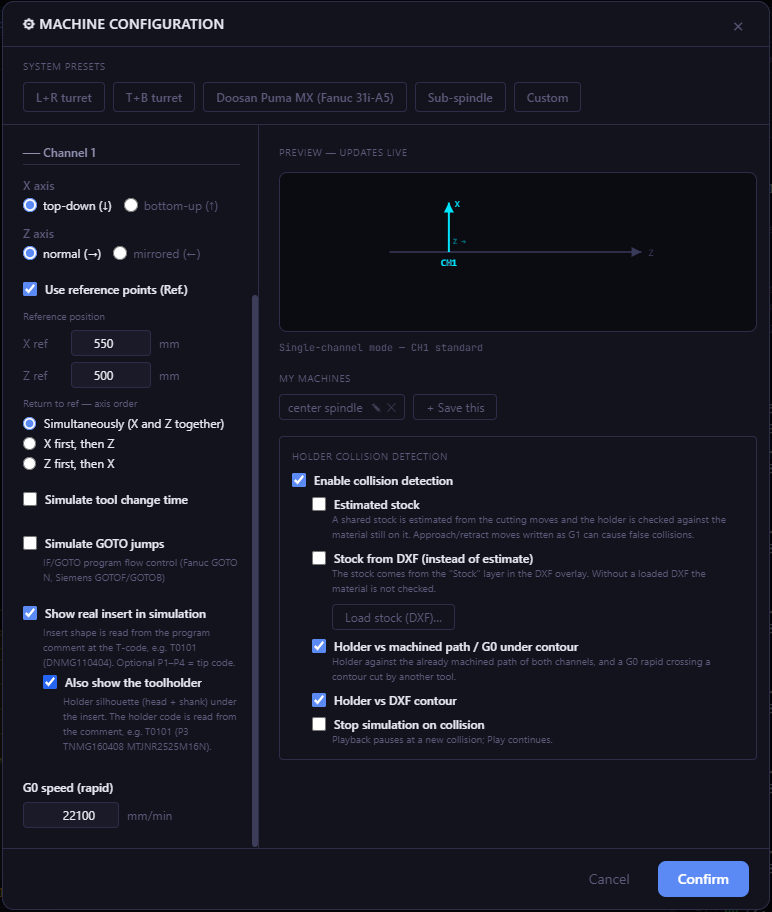Toggle Show real insert in simulation

[30, 613]
